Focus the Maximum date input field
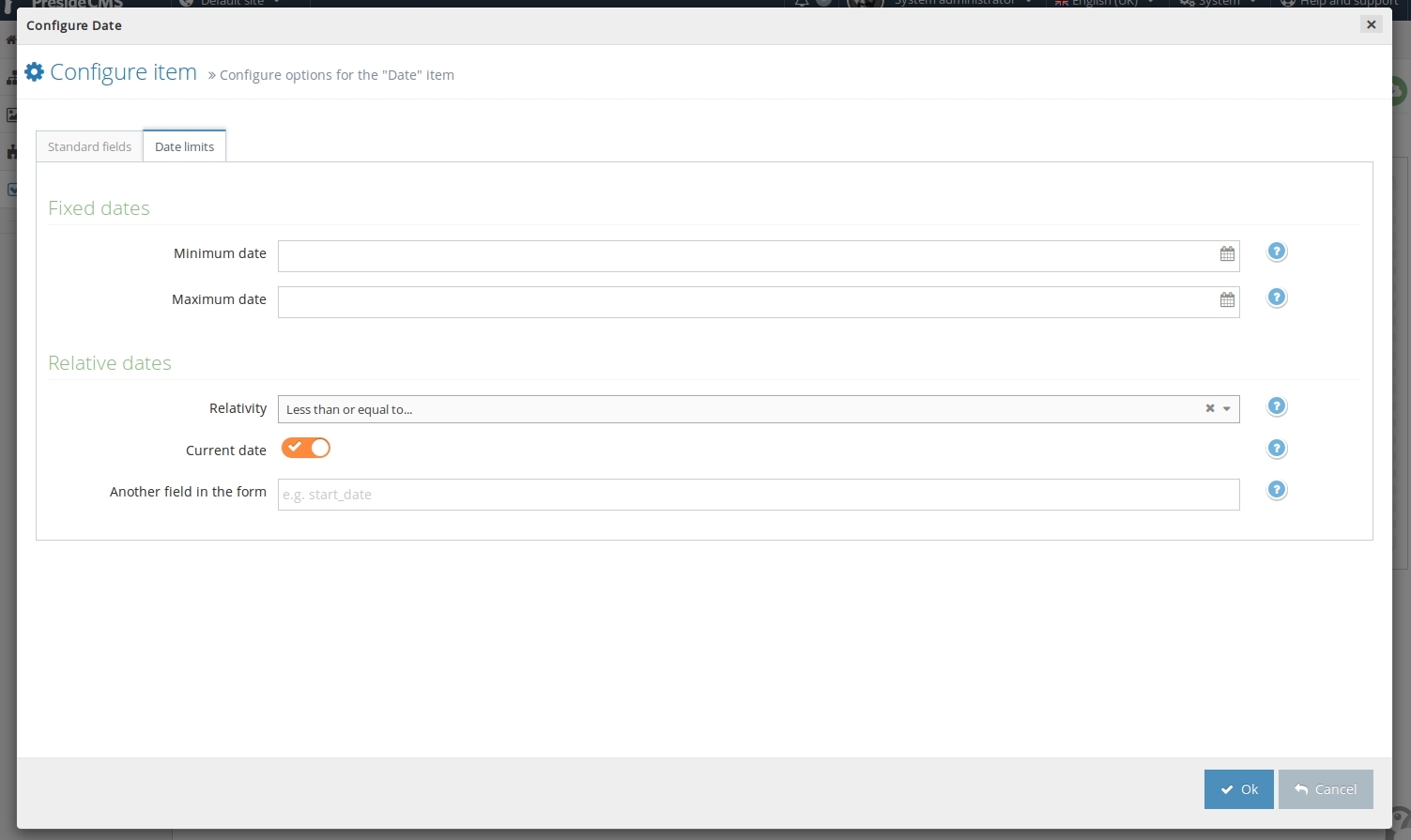 pos(759,302)
